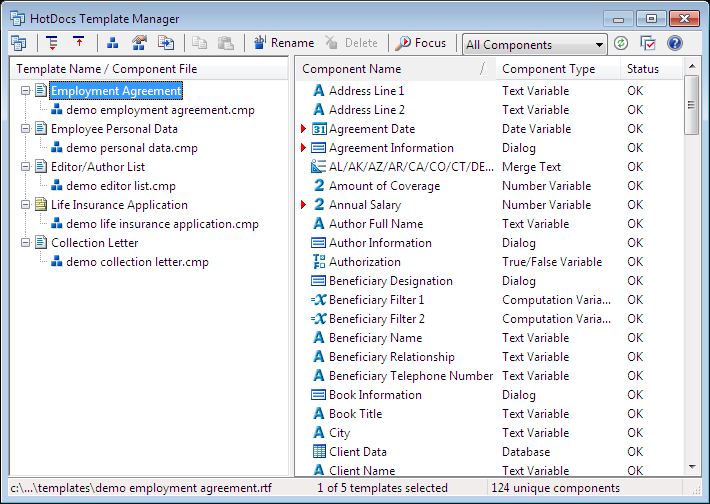Screen dimensions: 710x504
Task: Select demo employment agreement.cmp file
Action: point(160,110)
